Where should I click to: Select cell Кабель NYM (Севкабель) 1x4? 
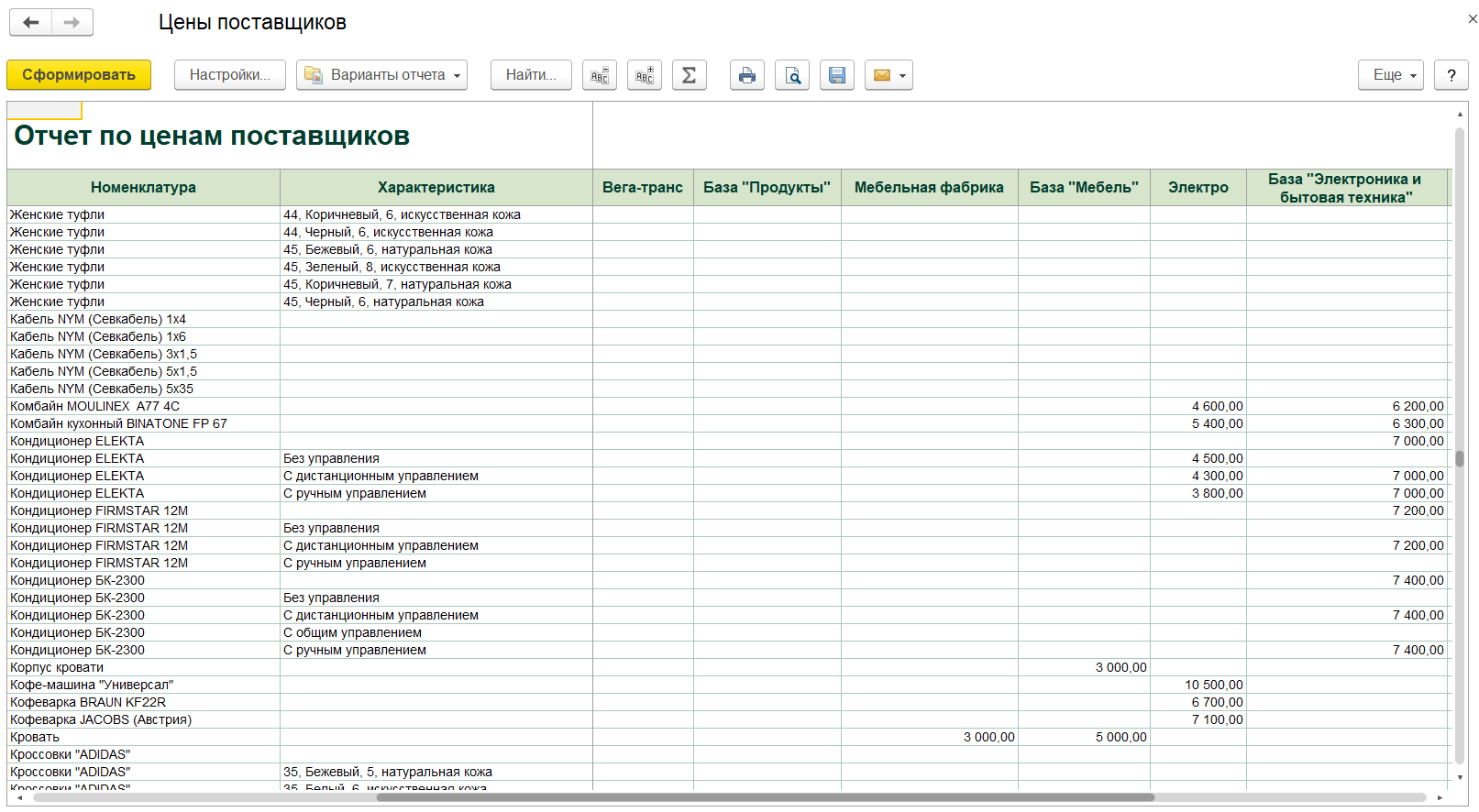(143, 320)
